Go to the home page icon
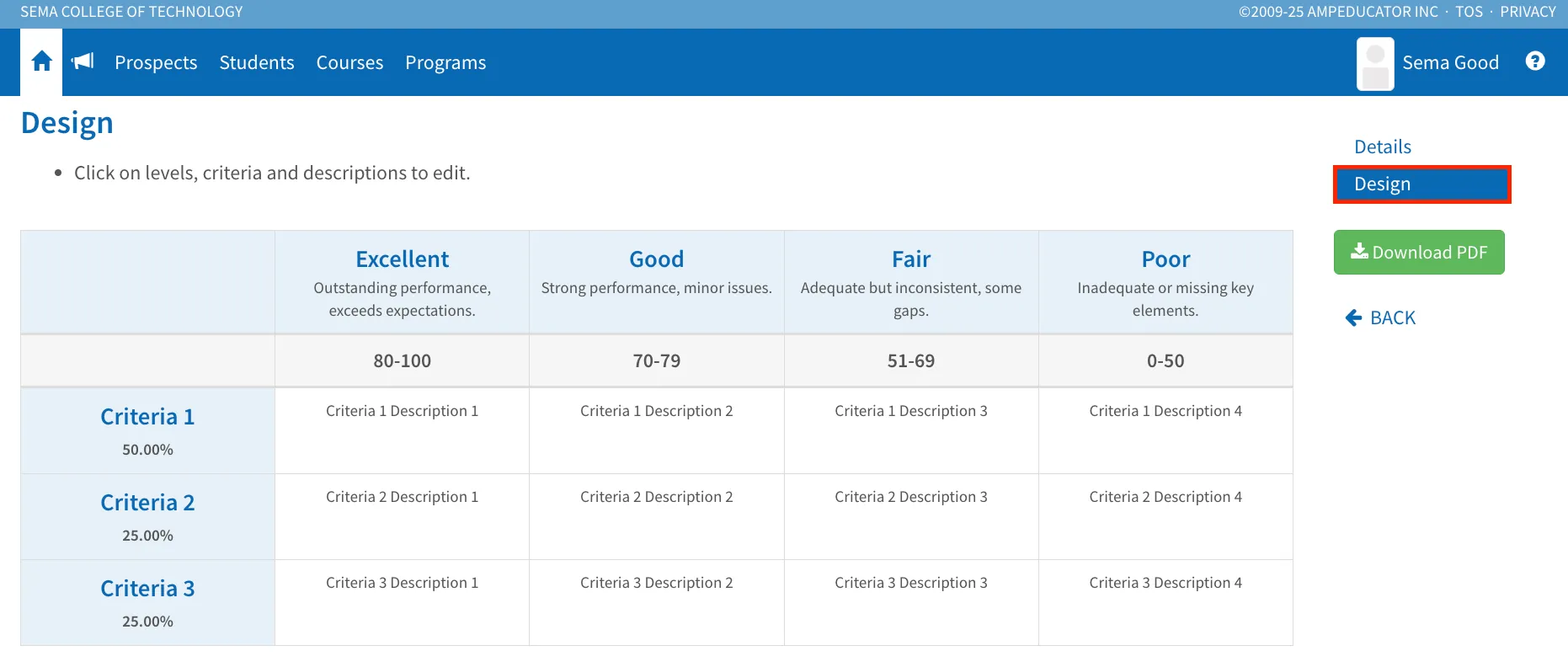This screenshot has width=1568, height=667. point(41,61)
